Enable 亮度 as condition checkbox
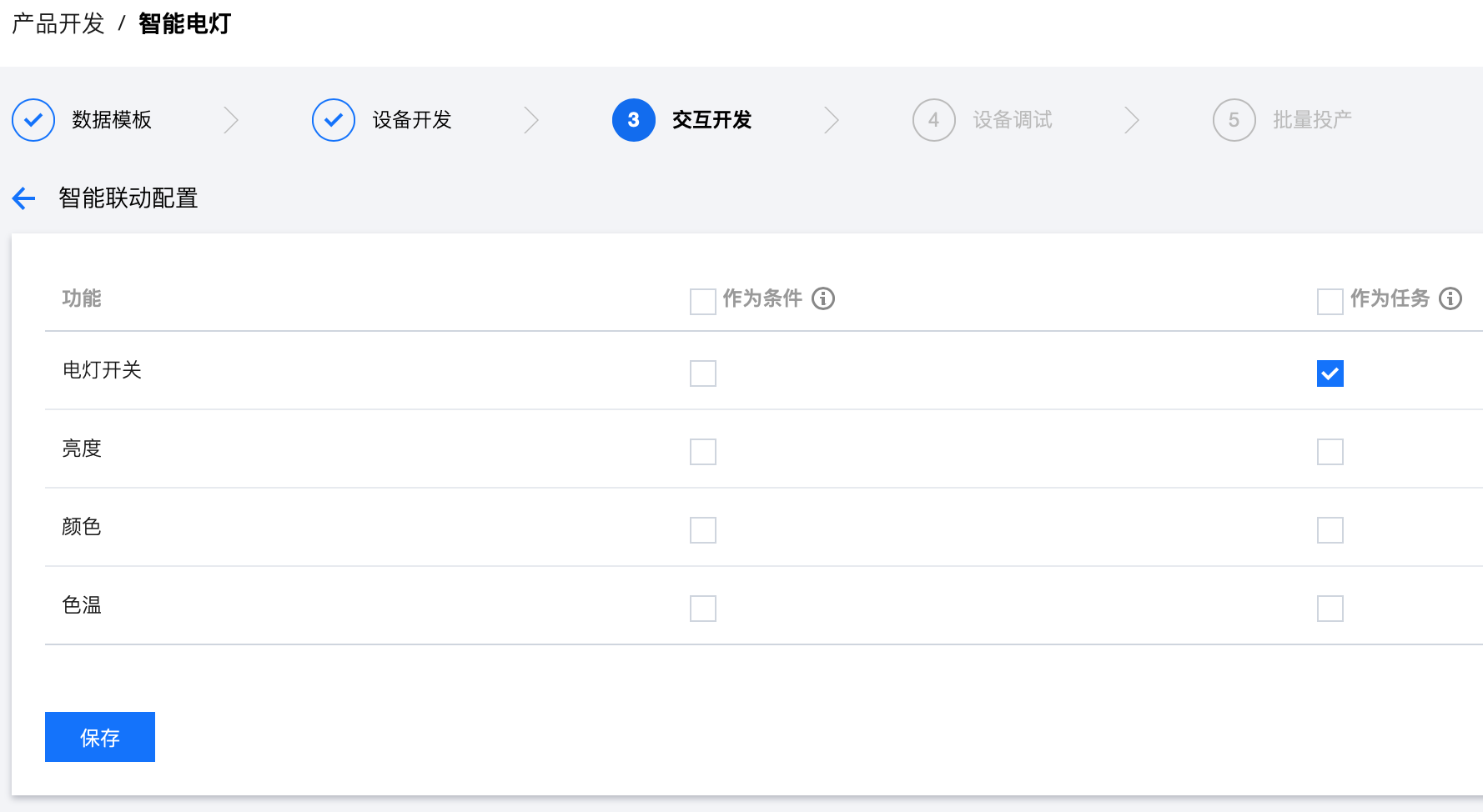The width and height of the screenshot is (1483, 812). [703, 452]
